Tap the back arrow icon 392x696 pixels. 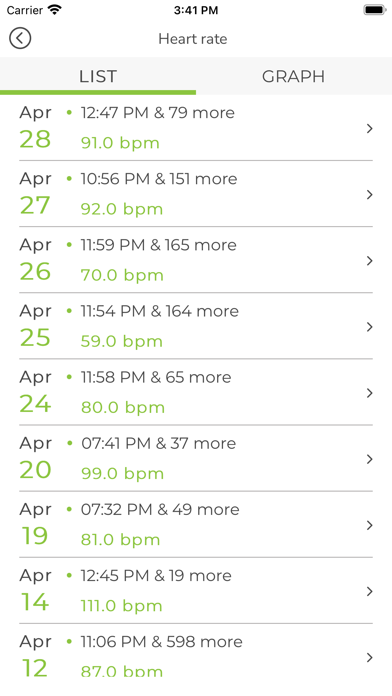[20, 38]
